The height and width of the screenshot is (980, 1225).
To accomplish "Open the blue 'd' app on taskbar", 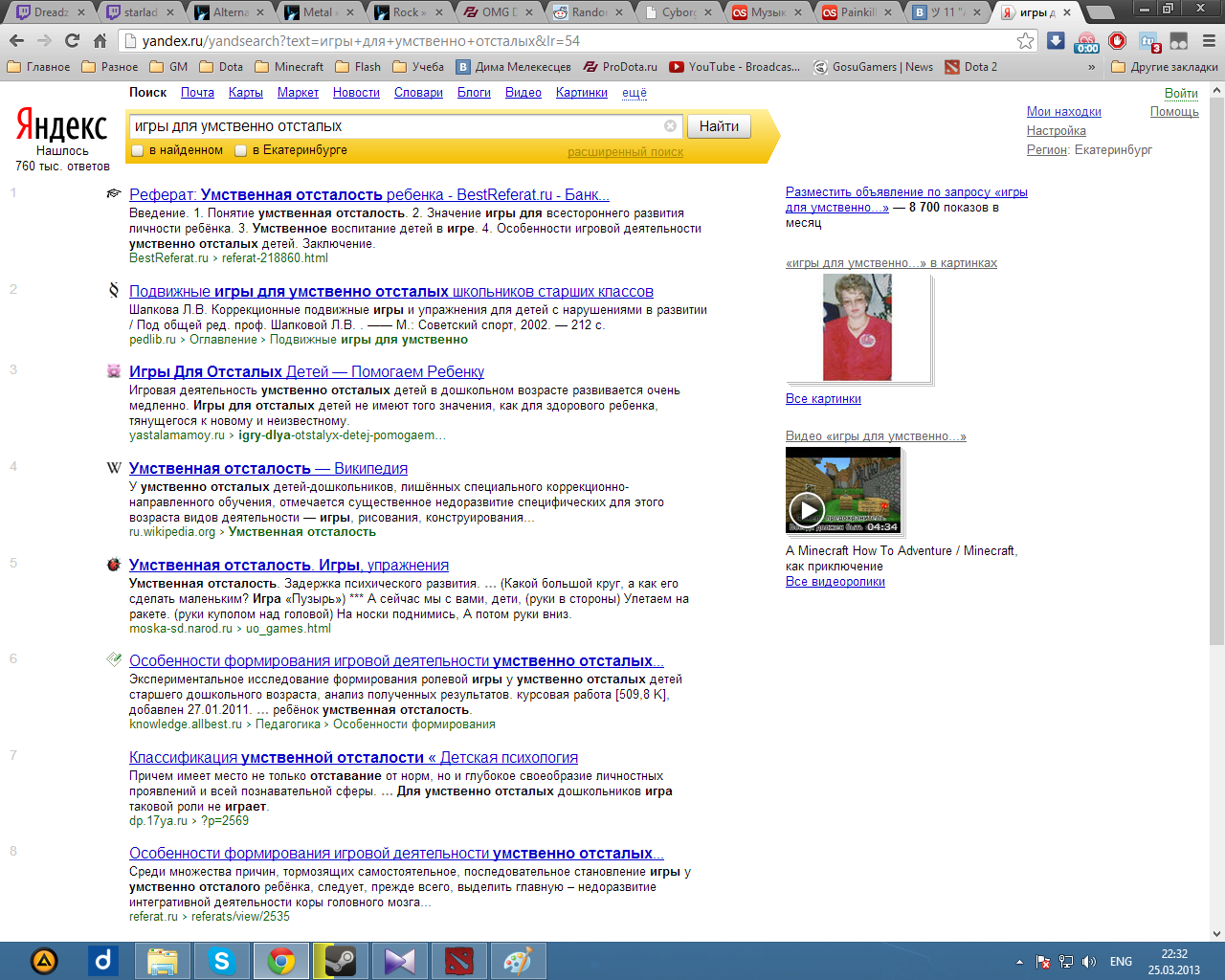I will [x=102, y=961].
